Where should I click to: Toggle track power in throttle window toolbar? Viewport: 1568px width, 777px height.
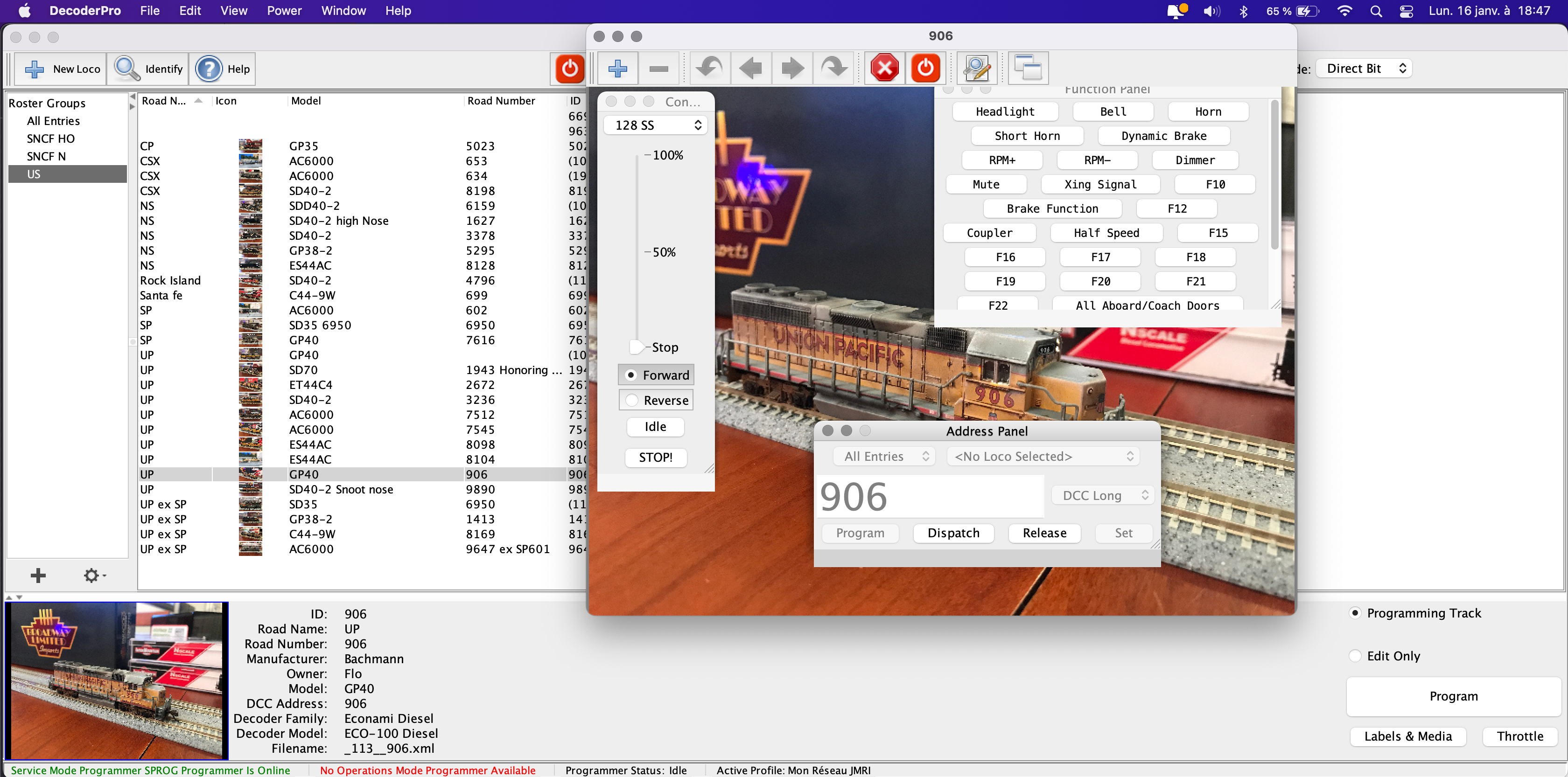click(x=925, y=68)
